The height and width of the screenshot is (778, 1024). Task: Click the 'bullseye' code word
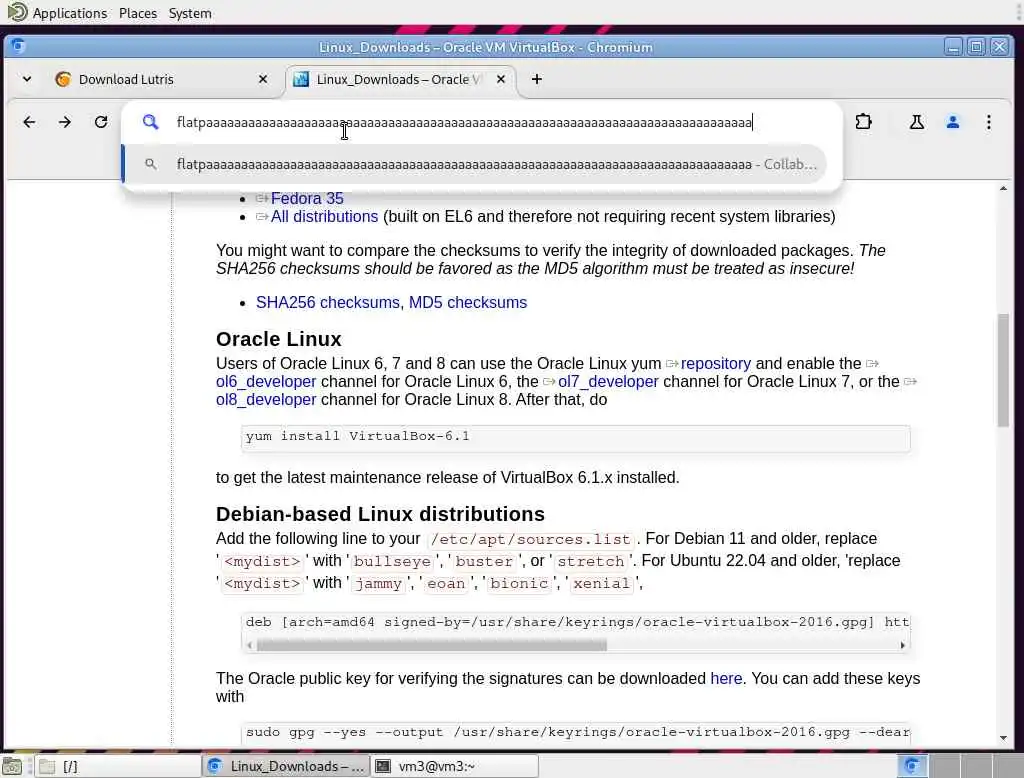tap(392, 562)
